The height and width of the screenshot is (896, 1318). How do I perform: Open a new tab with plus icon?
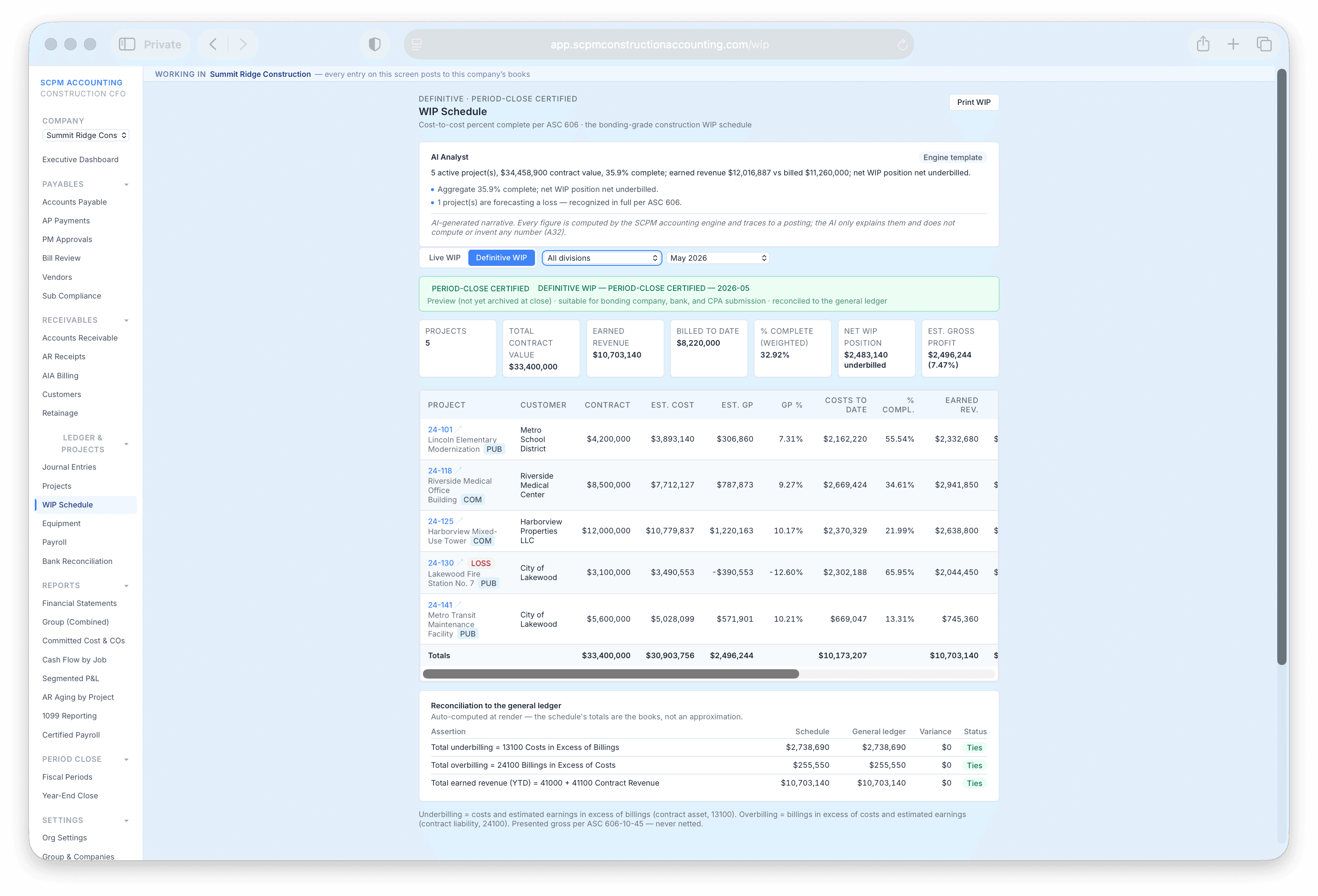(1233, 44)
